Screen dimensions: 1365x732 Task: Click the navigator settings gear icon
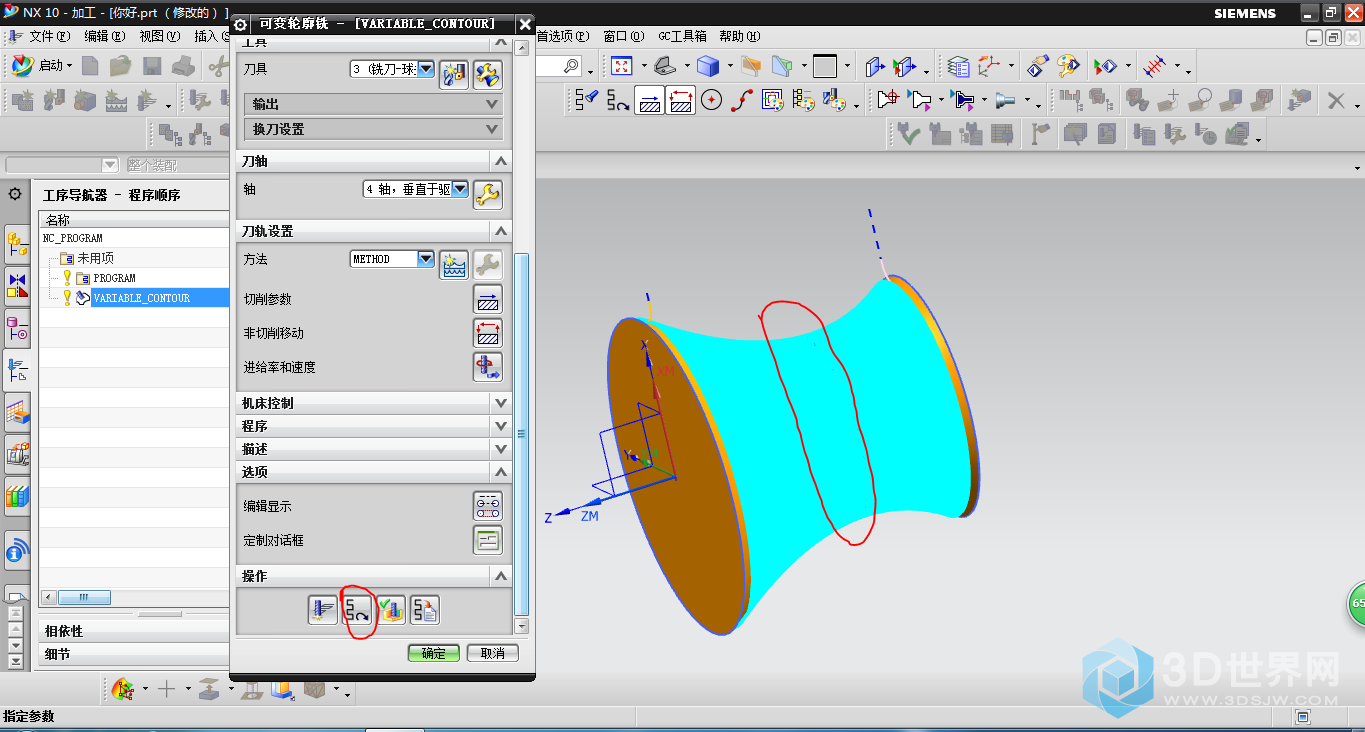15,194
